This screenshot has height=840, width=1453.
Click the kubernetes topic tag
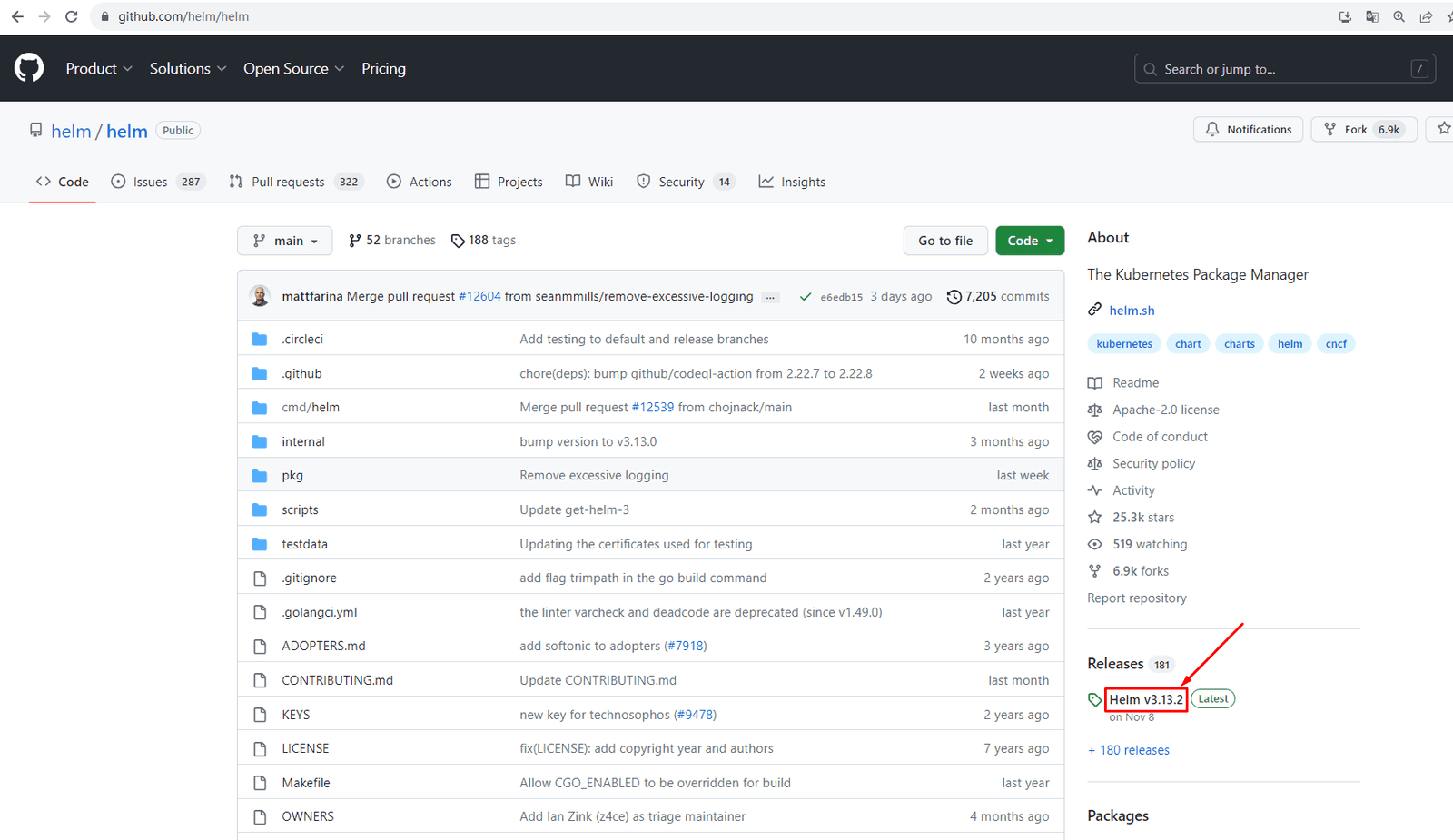[1124, 344]
